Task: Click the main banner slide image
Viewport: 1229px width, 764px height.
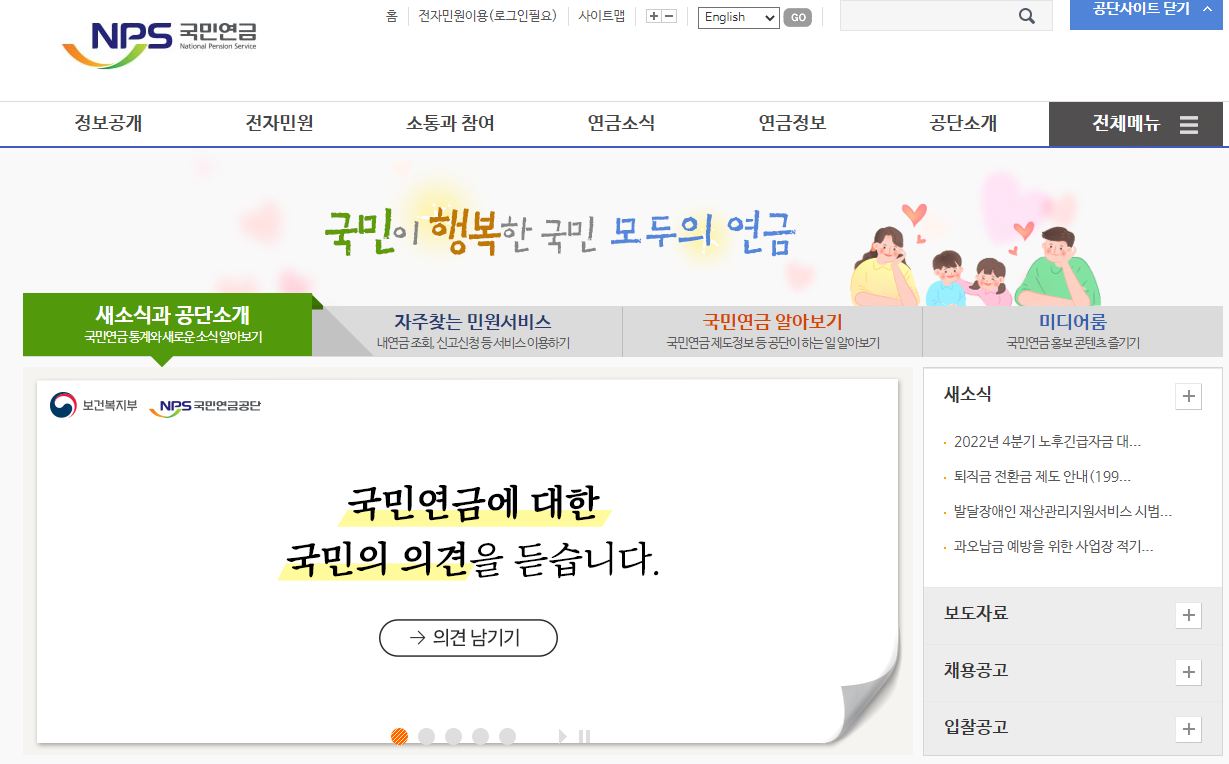Action: coord(467,561)
